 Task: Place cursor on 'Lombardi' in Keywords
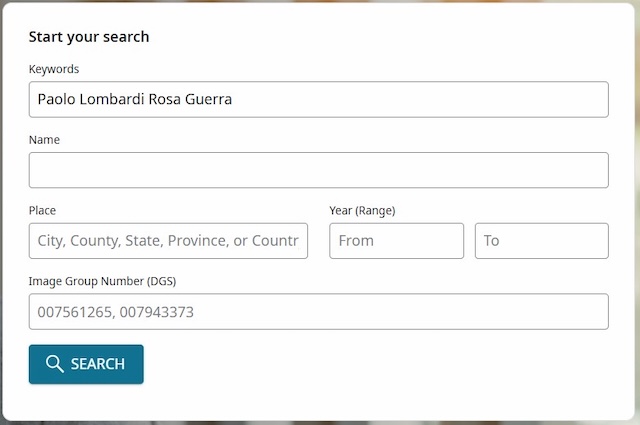[112, 99]
